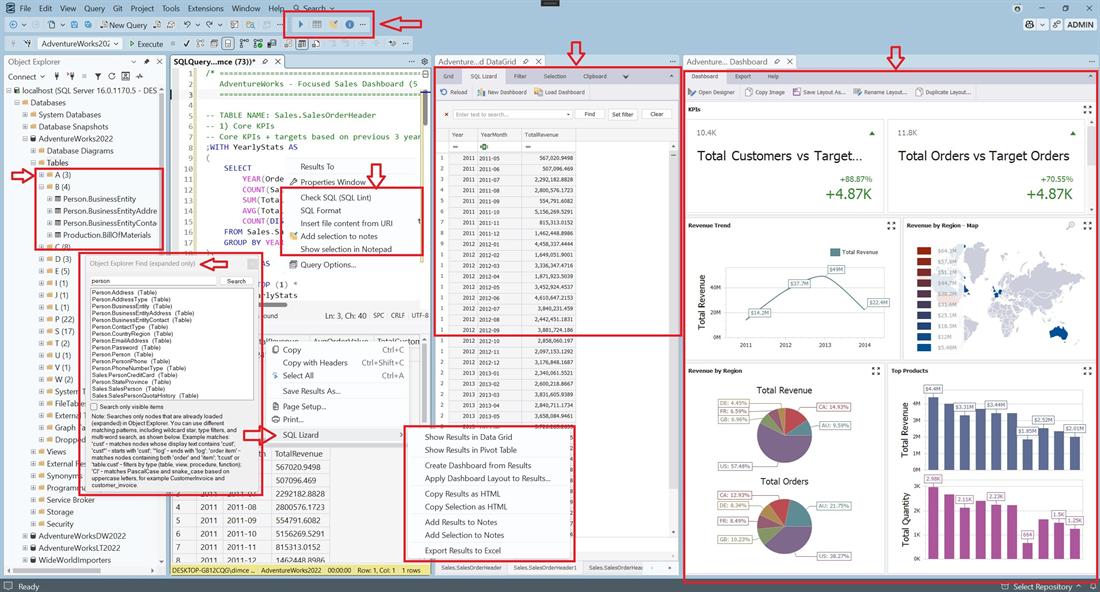Click the ADMIN account button
This screenshot has width=1100, height=592.
tap(1080, 25)
